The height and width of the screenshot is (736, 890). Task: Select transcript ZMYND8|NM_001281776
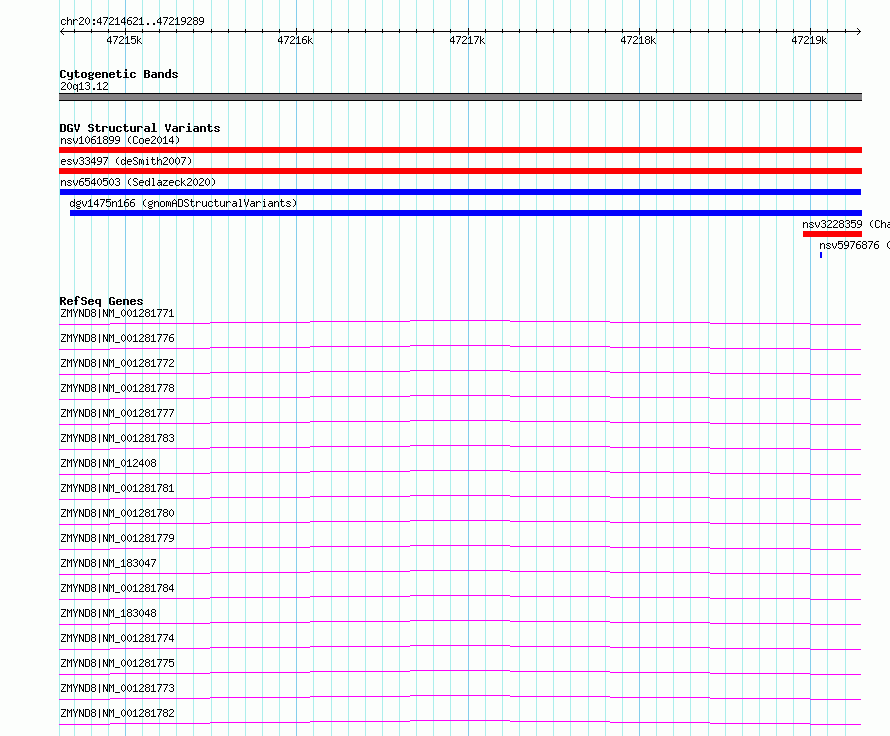coord(117,338)
